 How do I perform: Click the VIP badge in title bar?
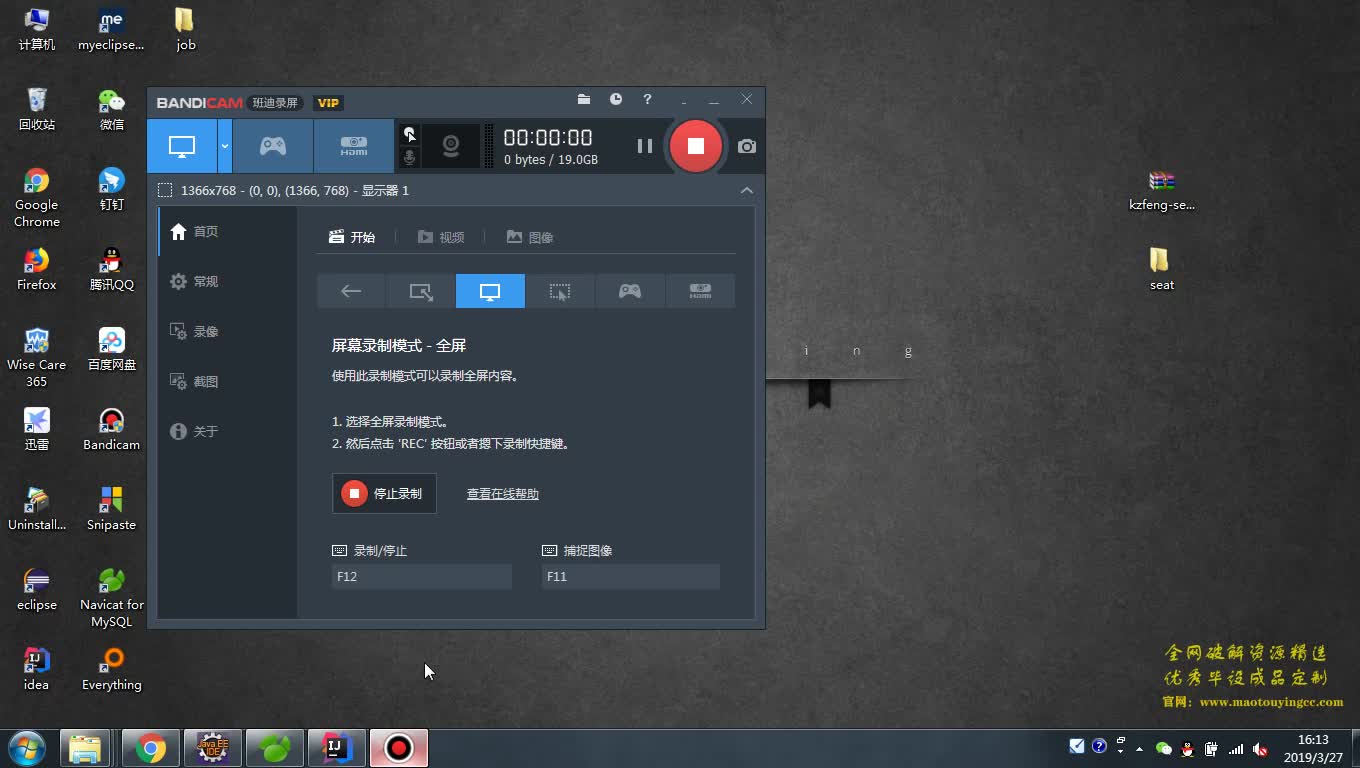(x=328, y=103)
